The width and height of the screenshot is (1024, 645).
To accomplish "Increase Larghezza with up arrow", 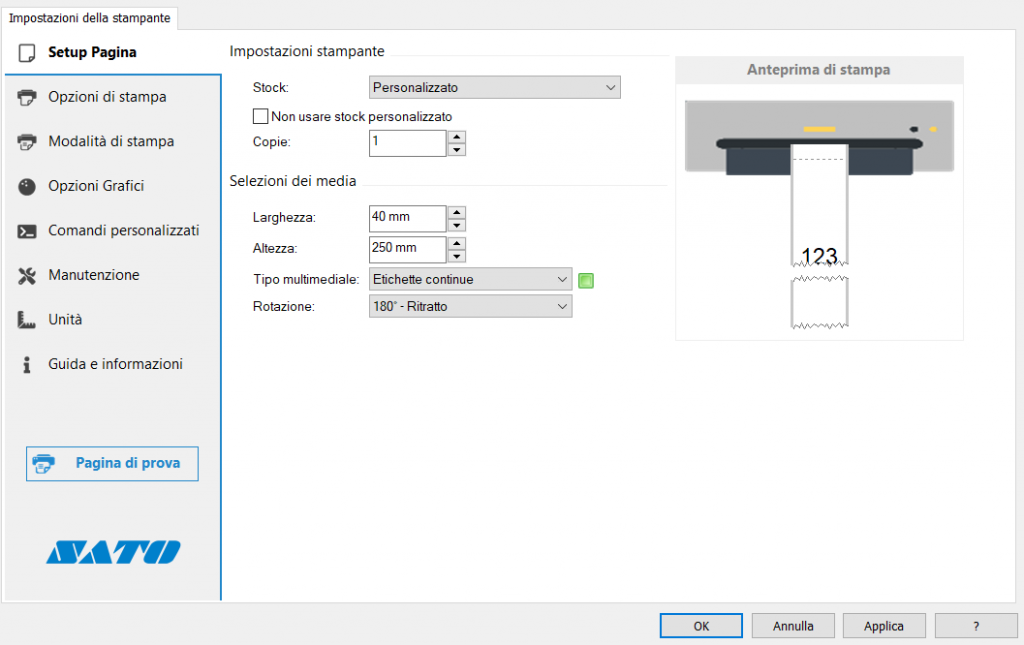I will pyautogui.click(x=457, y=212).
